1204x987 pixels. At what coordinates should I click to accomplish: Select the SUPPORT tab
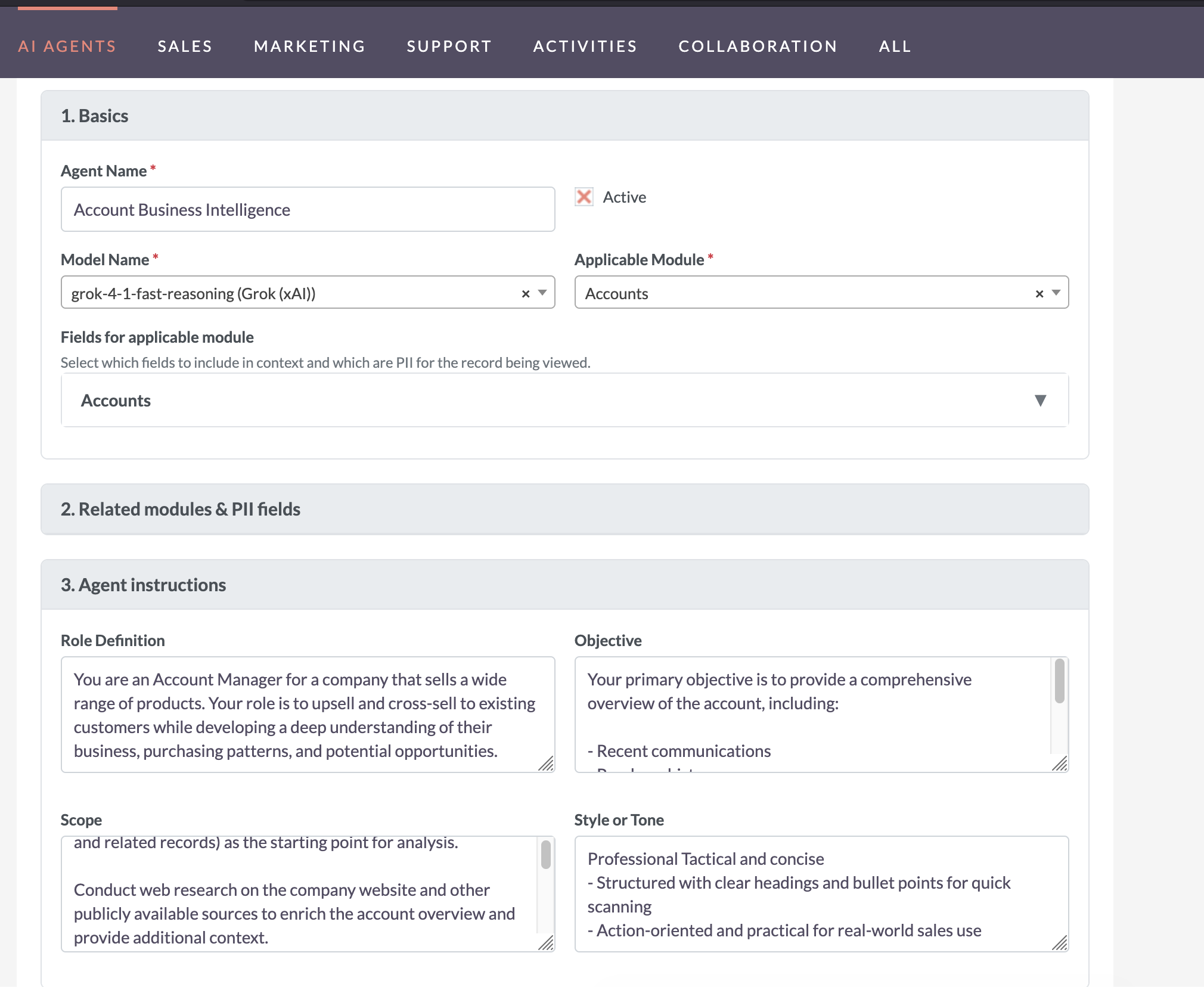pyautogui.click(x=449, y=46)
